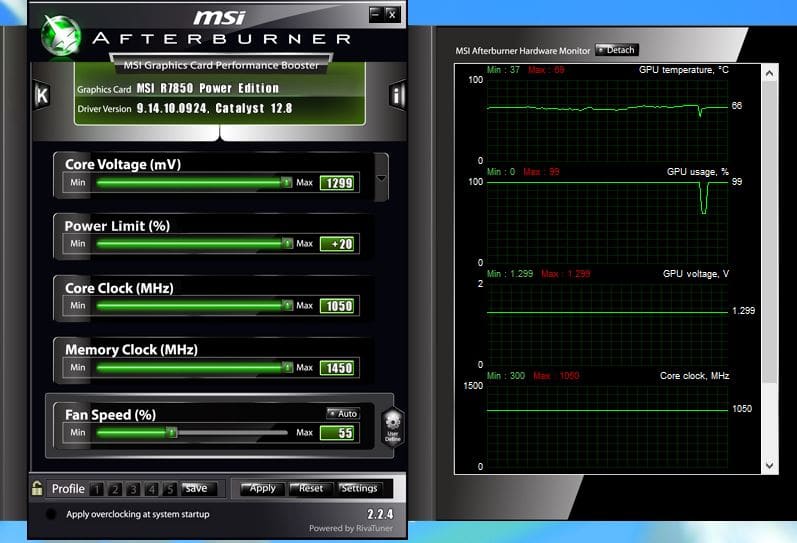The image size is (797, 543).
Task: Click the GPU usage graph
Action: [x=607, y=222]
